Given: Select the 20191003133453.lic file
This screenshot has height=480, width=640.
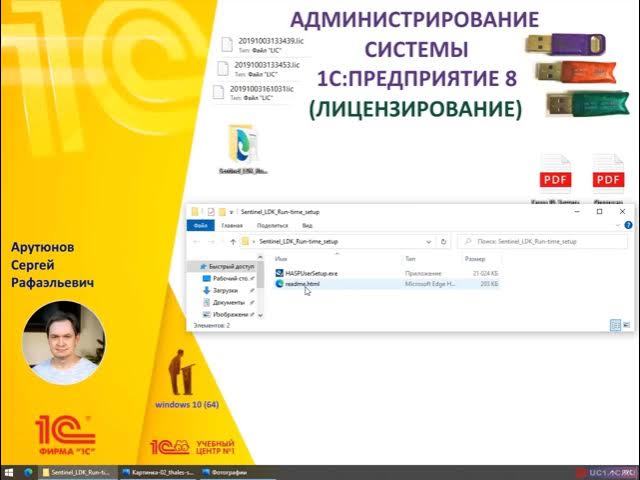Looking at the screenshot, I should (258, 69).
